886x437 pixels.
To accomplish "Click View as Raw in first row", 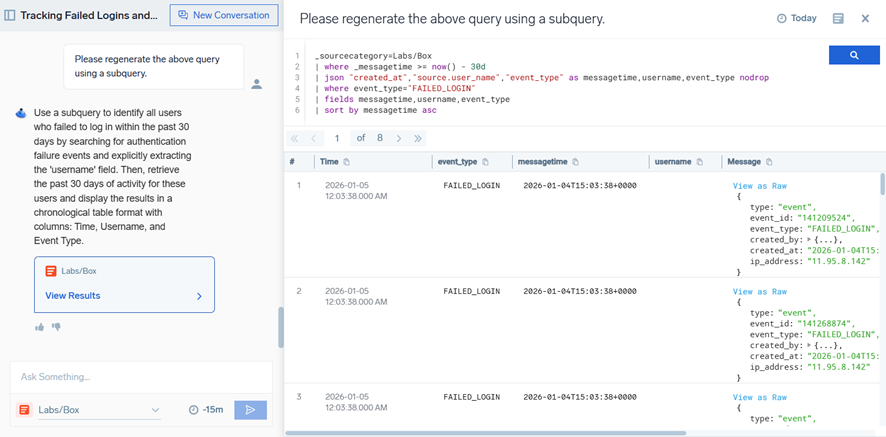I will (759, 186).
